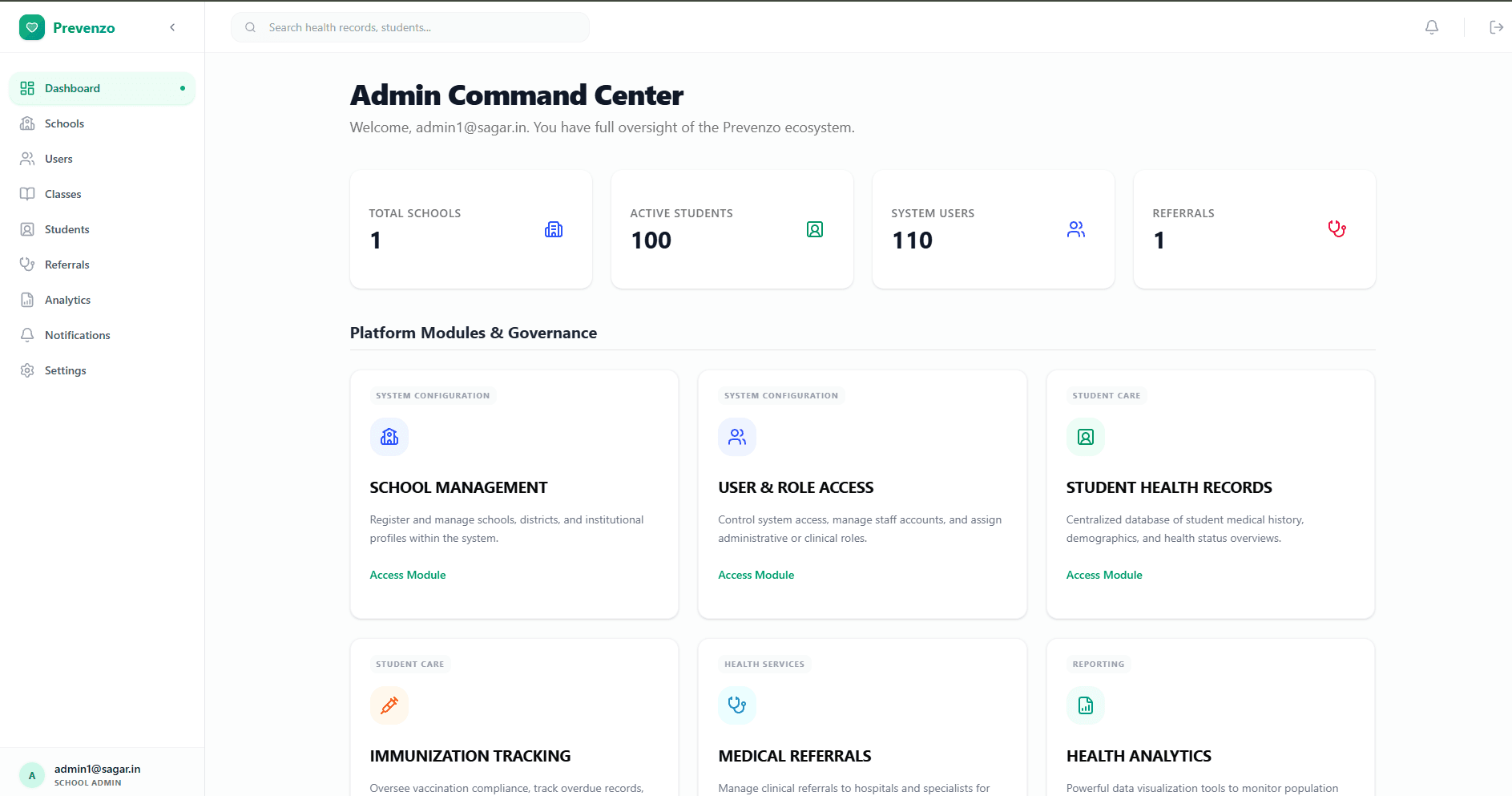Click the Schools building icon in sidebar
Screen dimensions: 1512x796
27,123
